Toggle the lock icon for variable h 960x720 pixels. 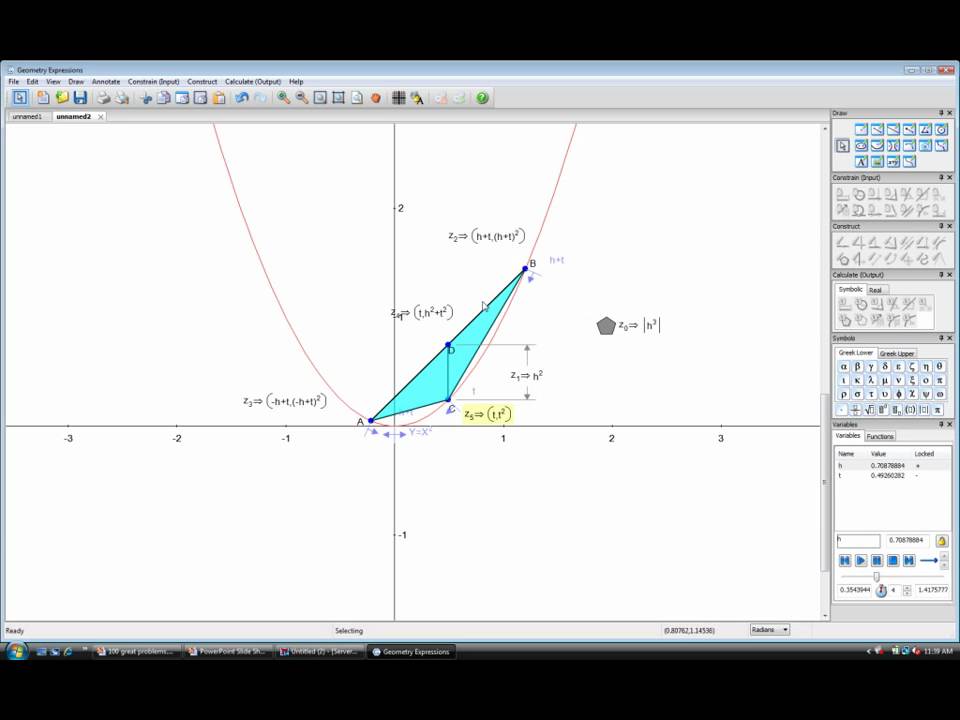click(x=942, y=541)
